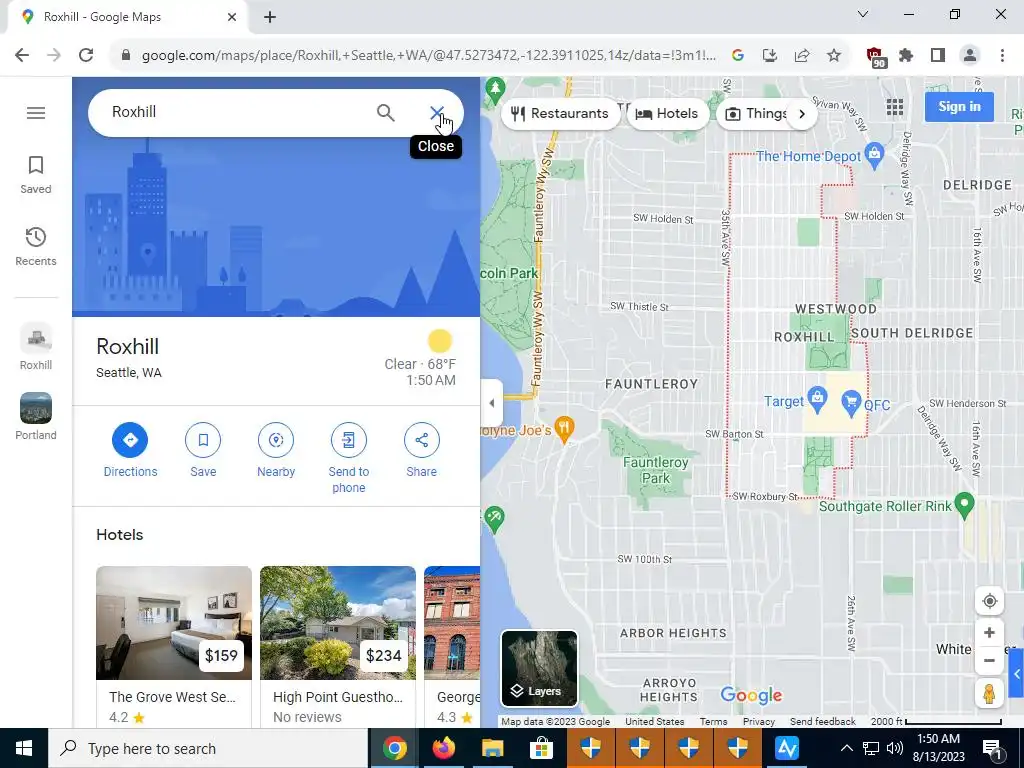Viewport: 1024px width, 768px height.
Task: Open Windows Start menu
Action: 24,748
